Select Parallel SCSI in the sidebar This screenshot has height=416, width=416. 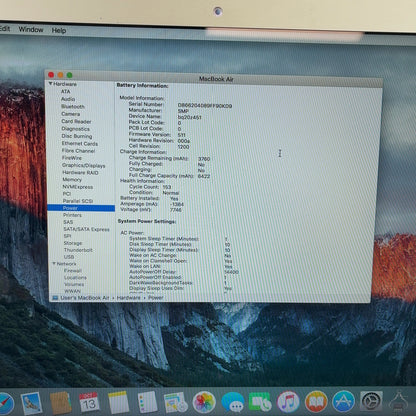click(78, 201)
